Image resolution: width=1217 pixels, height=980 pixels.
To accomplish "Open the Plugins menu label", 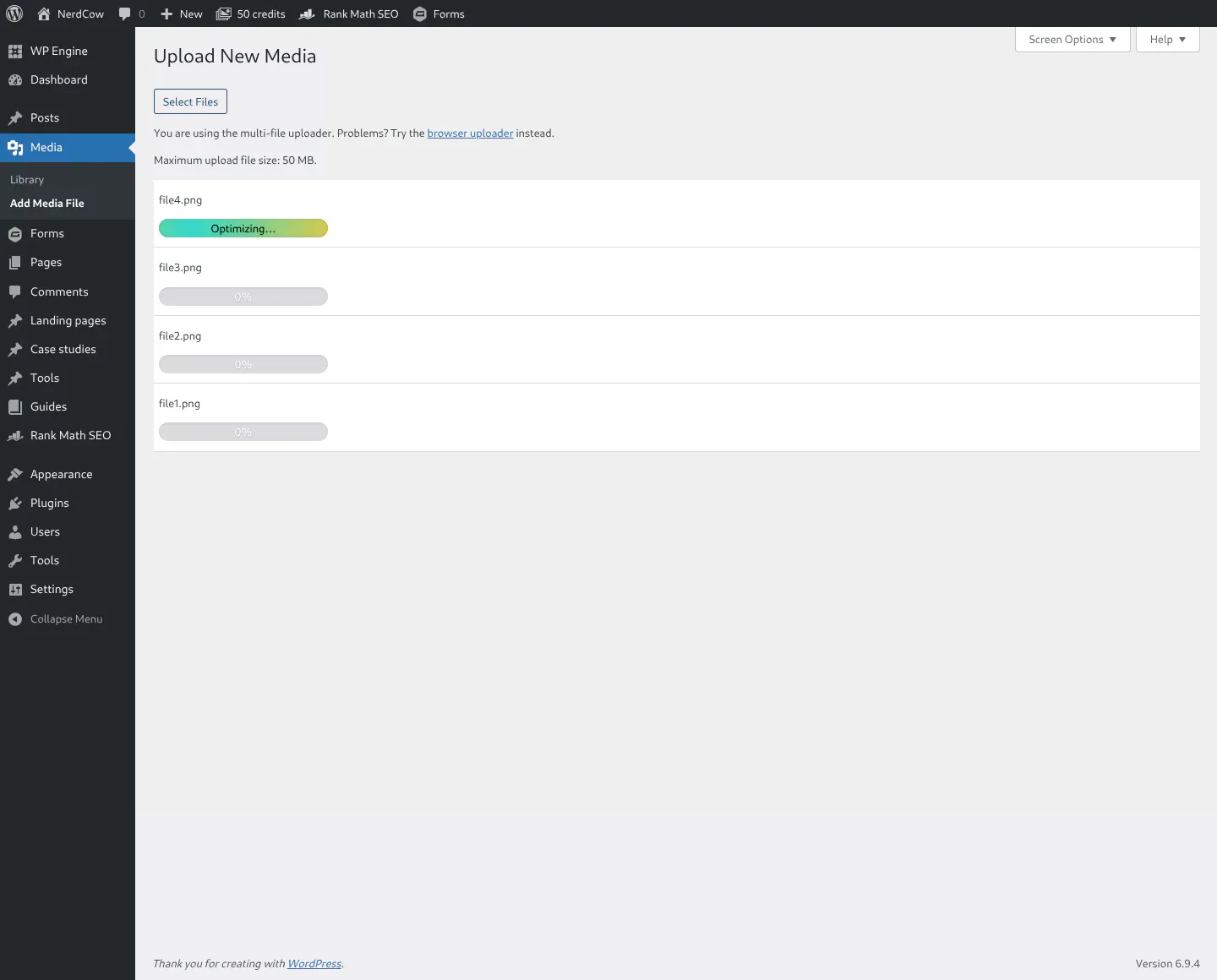I will tap(50, 504).
